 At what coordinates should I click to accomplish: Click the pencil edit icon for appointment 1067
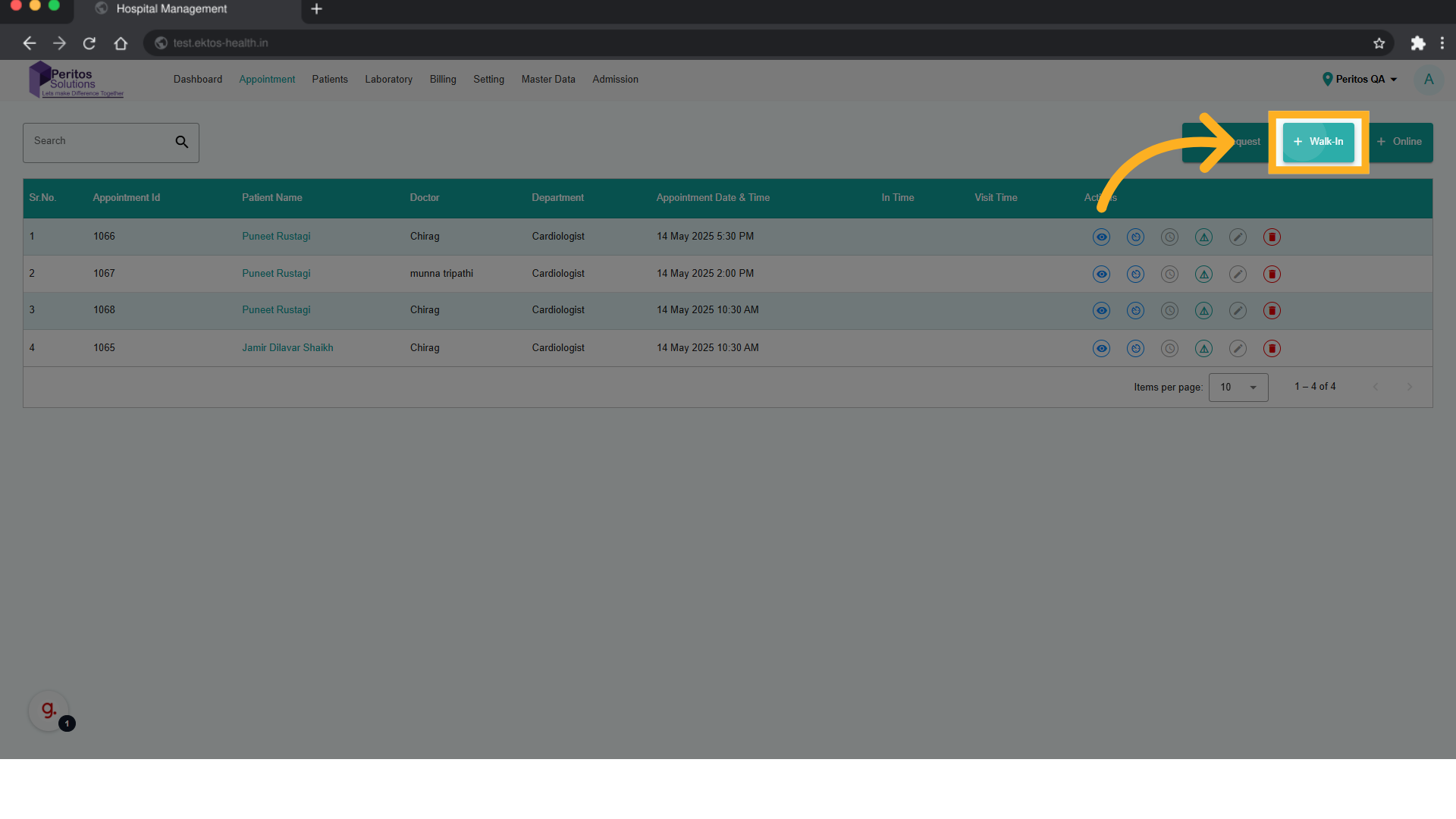point(1238,275)
